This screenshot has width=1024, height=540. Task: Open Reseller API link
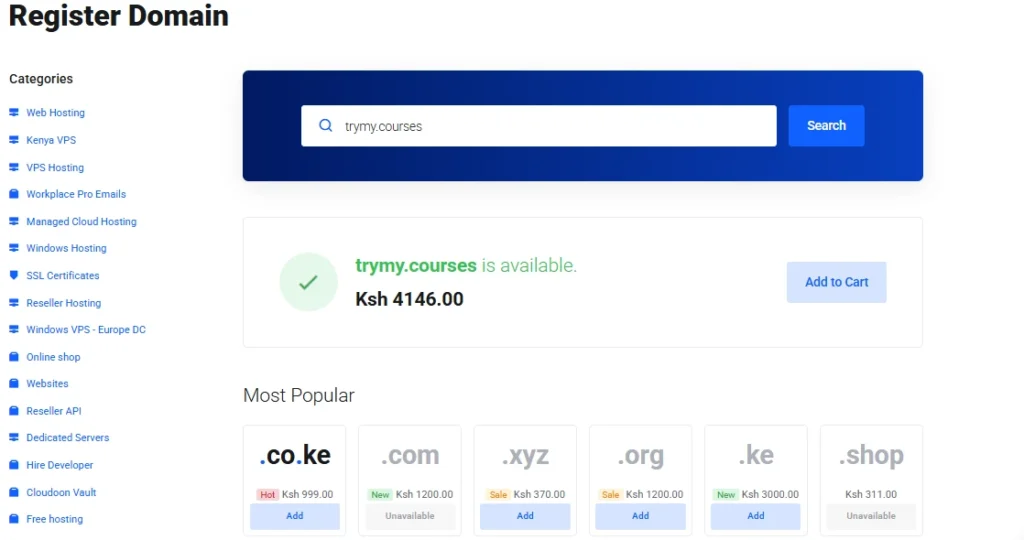point(54,411)
